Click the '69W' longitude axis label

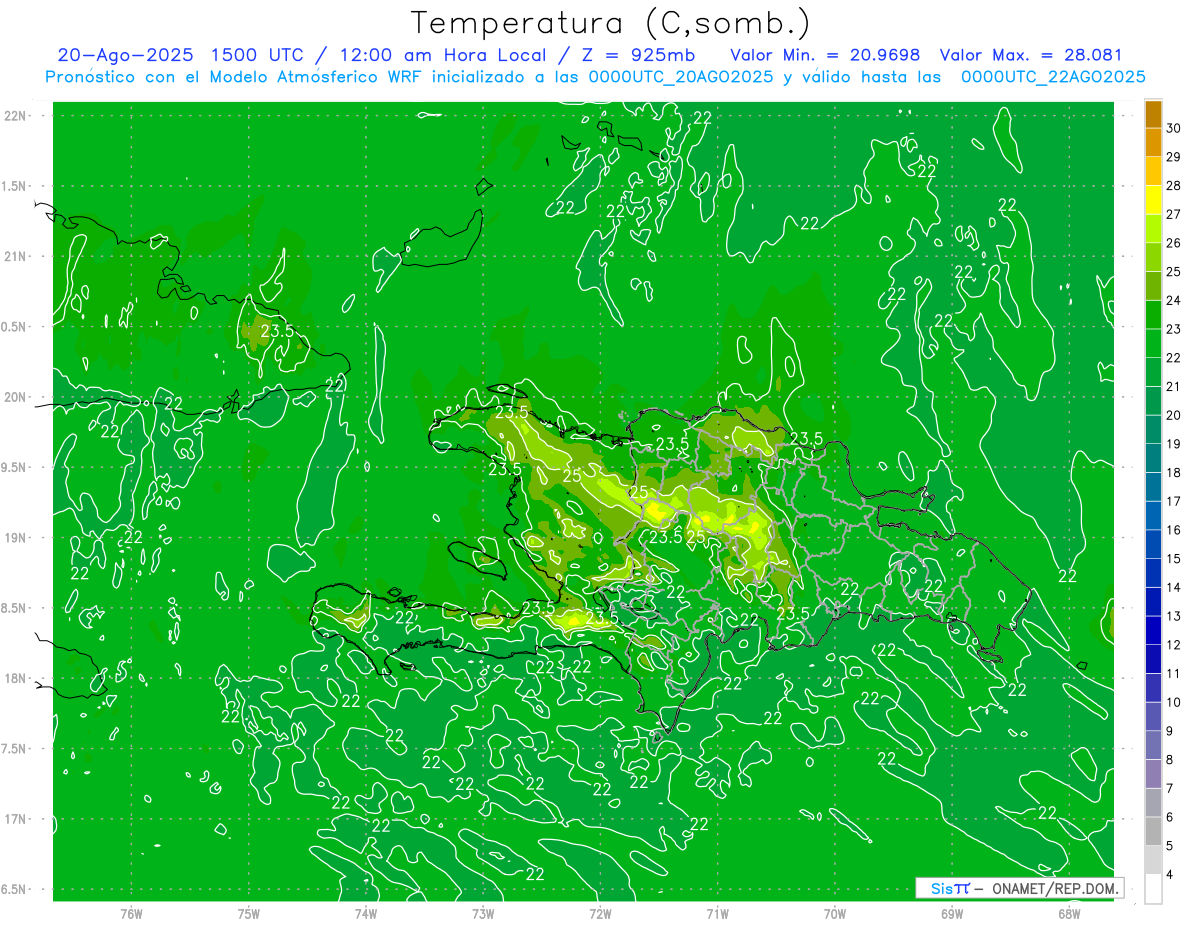coord(951,913)
